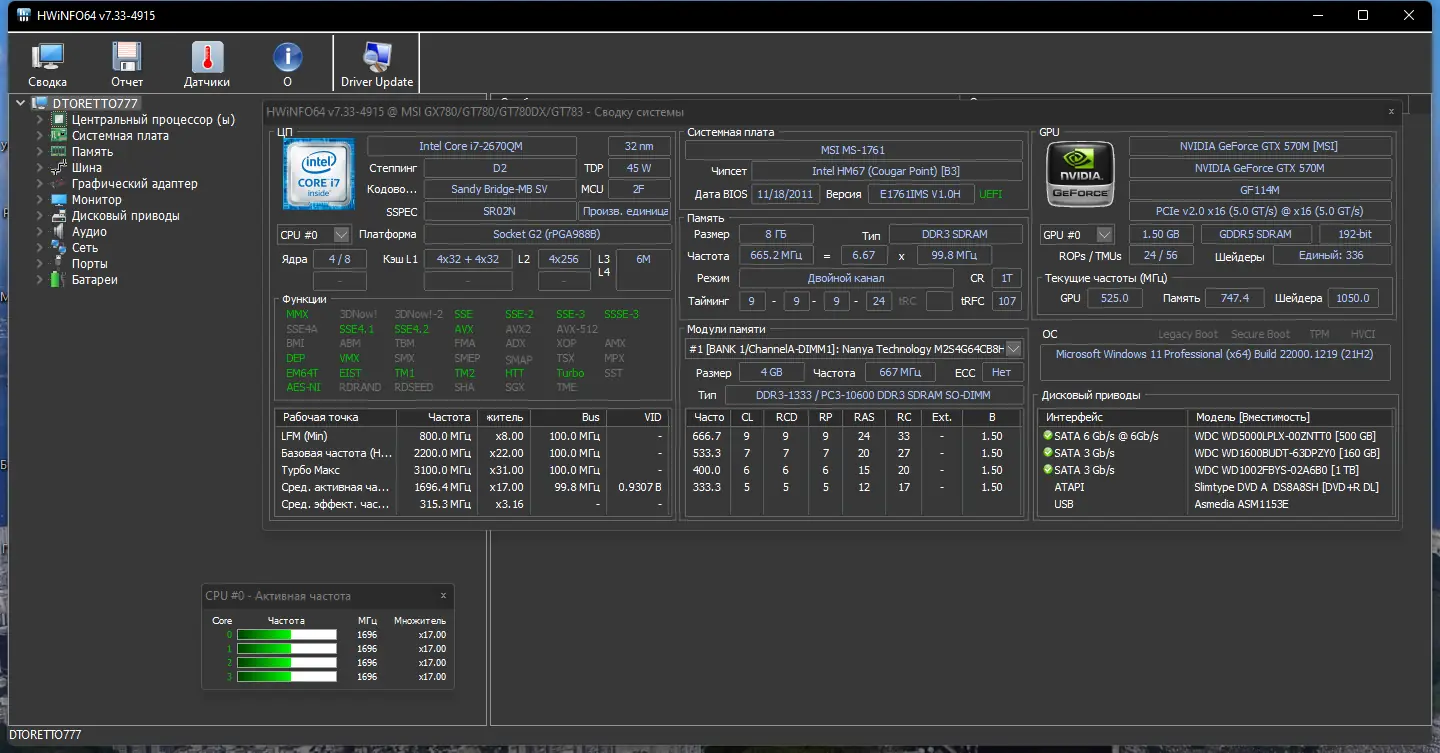Click the Intel Core i7 logo image

(318, 174)
